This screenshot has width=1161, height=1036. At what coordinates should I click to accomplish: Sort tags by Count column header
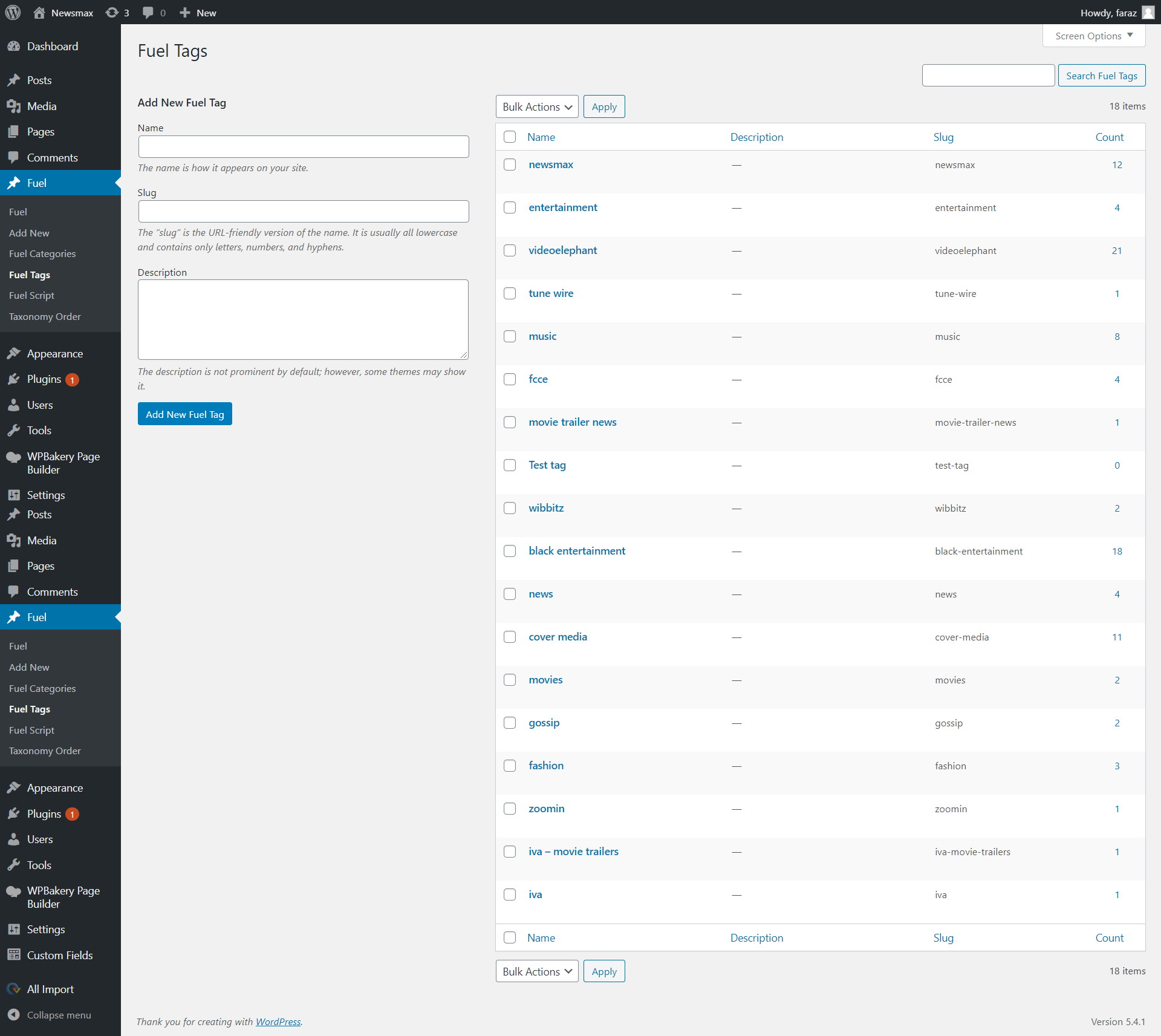[x=1109, y=137]
